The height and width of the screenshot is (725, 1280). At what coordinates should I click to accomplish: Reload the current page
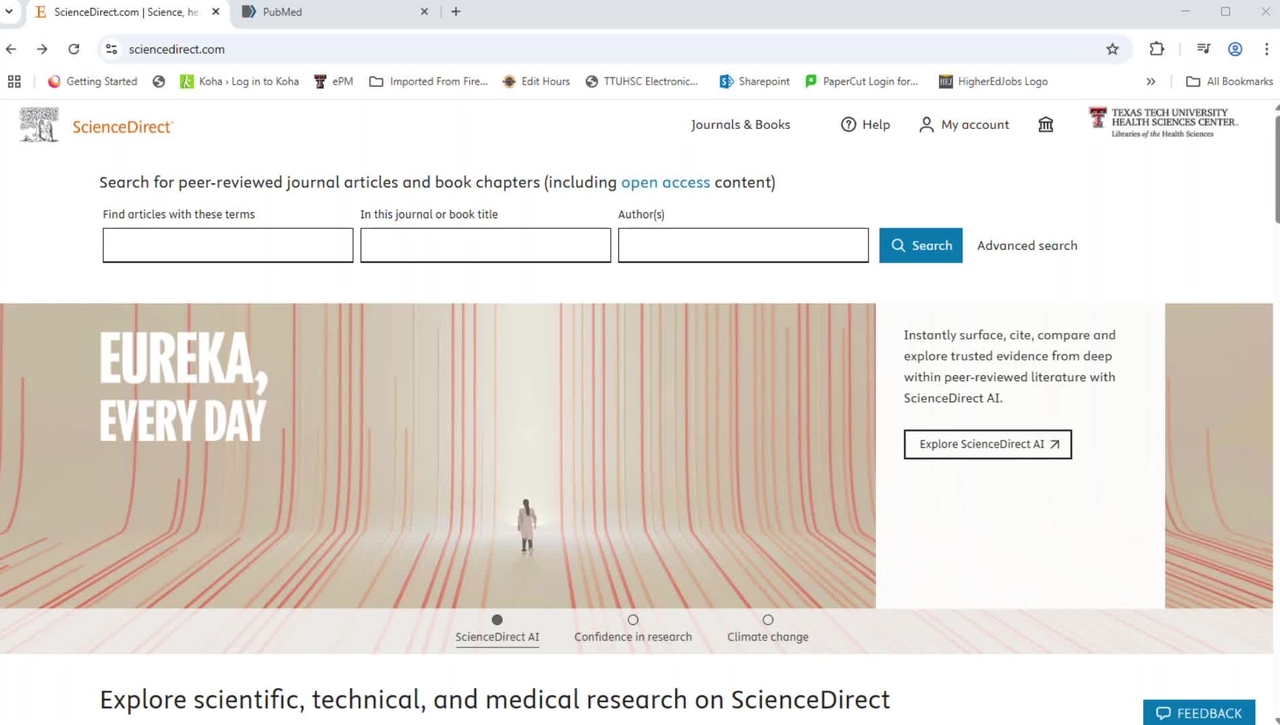74,49
